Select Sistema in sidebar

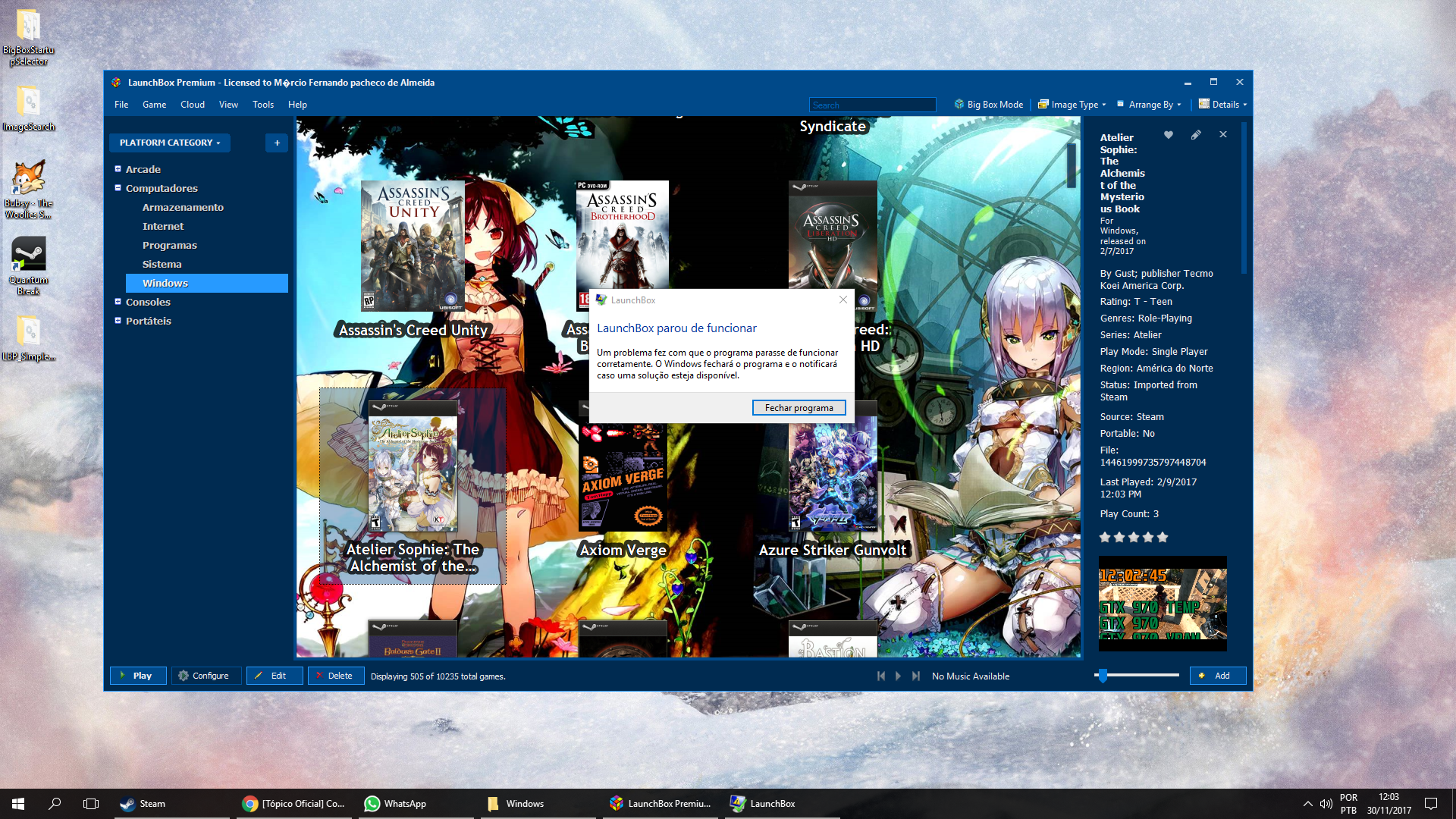162,264
